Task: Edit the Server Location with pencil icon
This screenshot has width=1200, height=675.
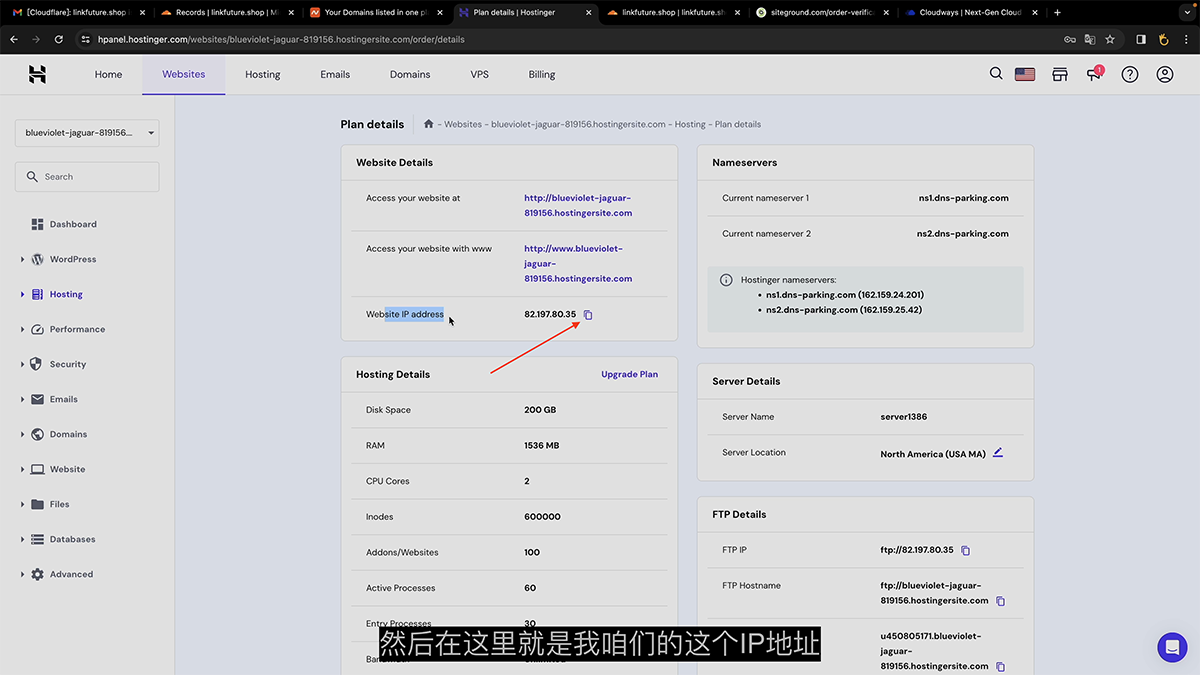Action: (998, 453)
